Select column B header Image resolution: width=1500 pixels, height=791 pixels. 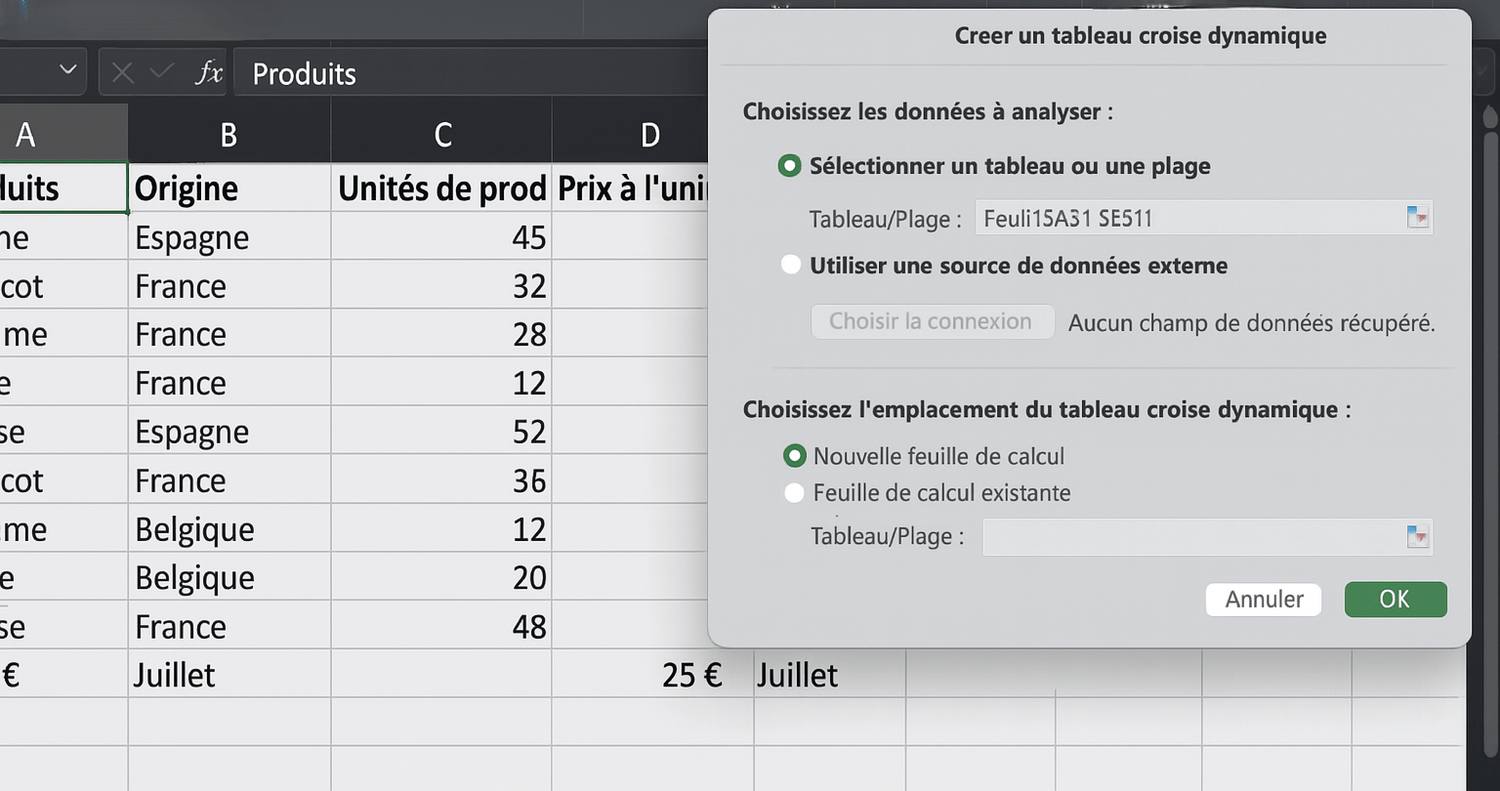point(229,134)
